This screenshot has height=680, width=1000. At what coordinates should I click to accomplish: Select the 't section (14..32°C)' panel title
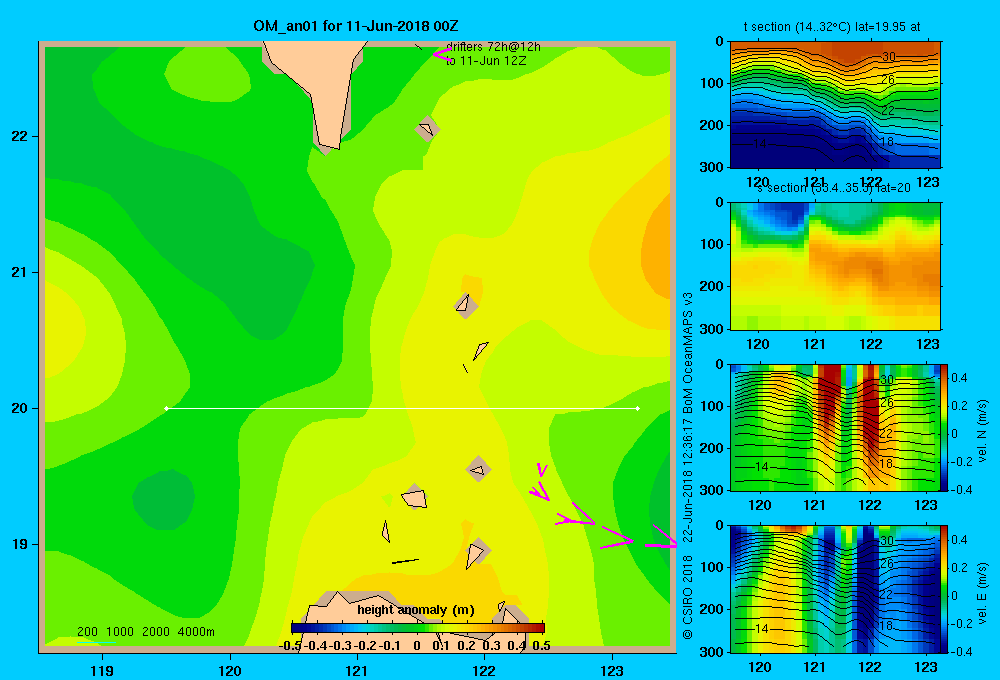tap(832, 27)
